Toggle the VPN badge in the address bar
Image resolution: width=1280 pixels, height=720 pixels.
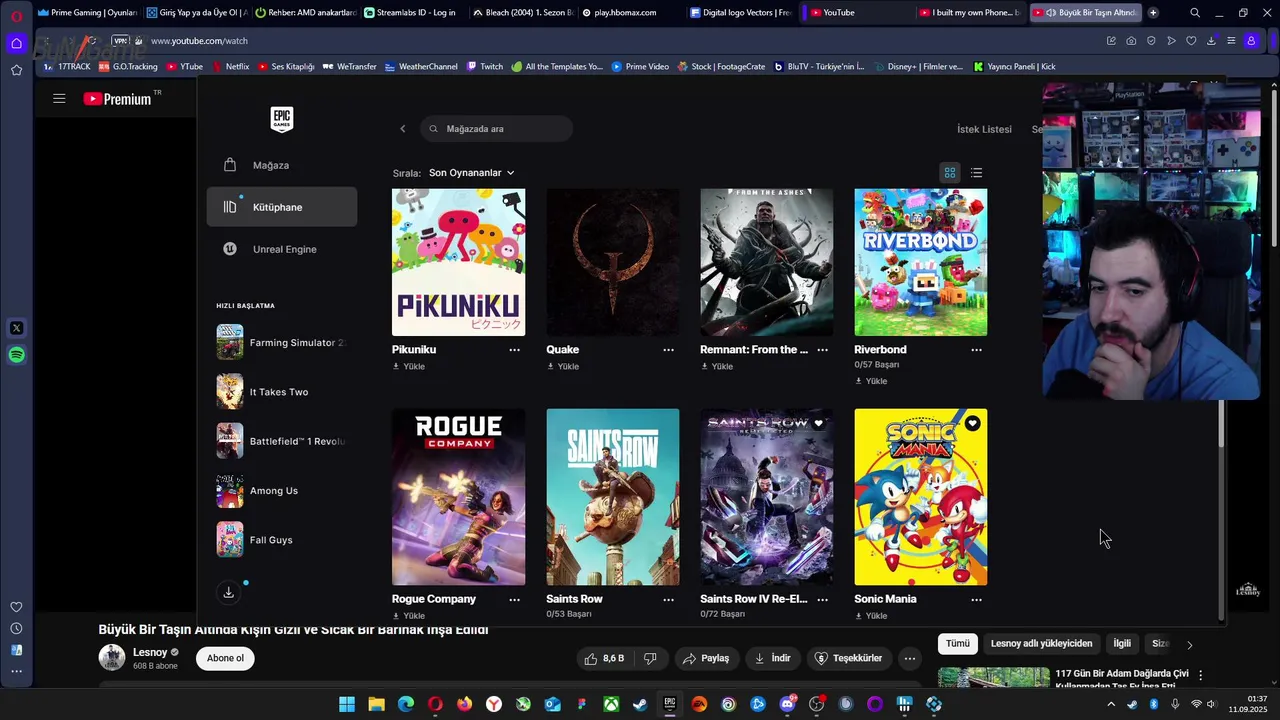pos(121,41)
